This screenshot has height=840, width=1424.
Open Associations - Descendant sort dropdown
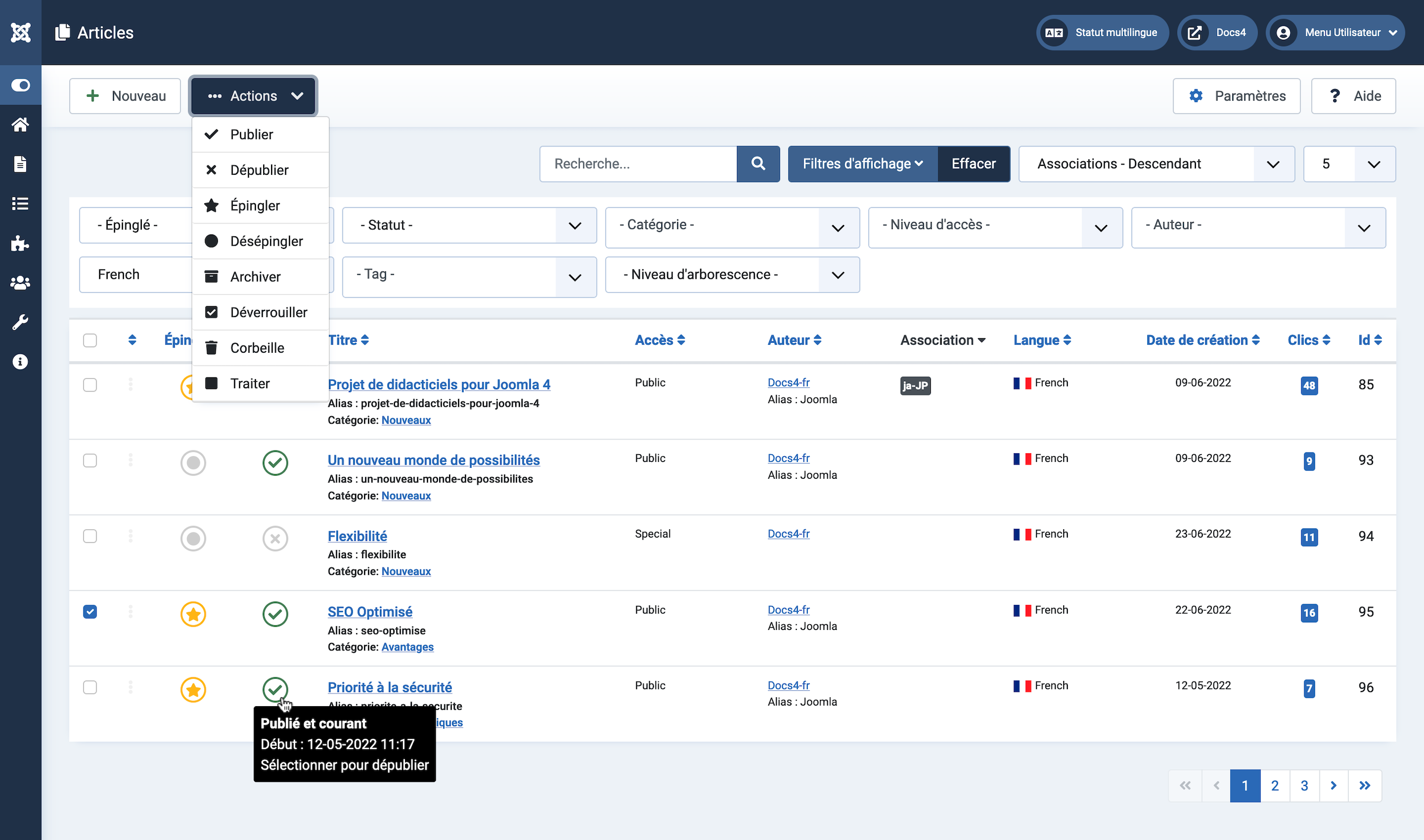point(1156,164)
